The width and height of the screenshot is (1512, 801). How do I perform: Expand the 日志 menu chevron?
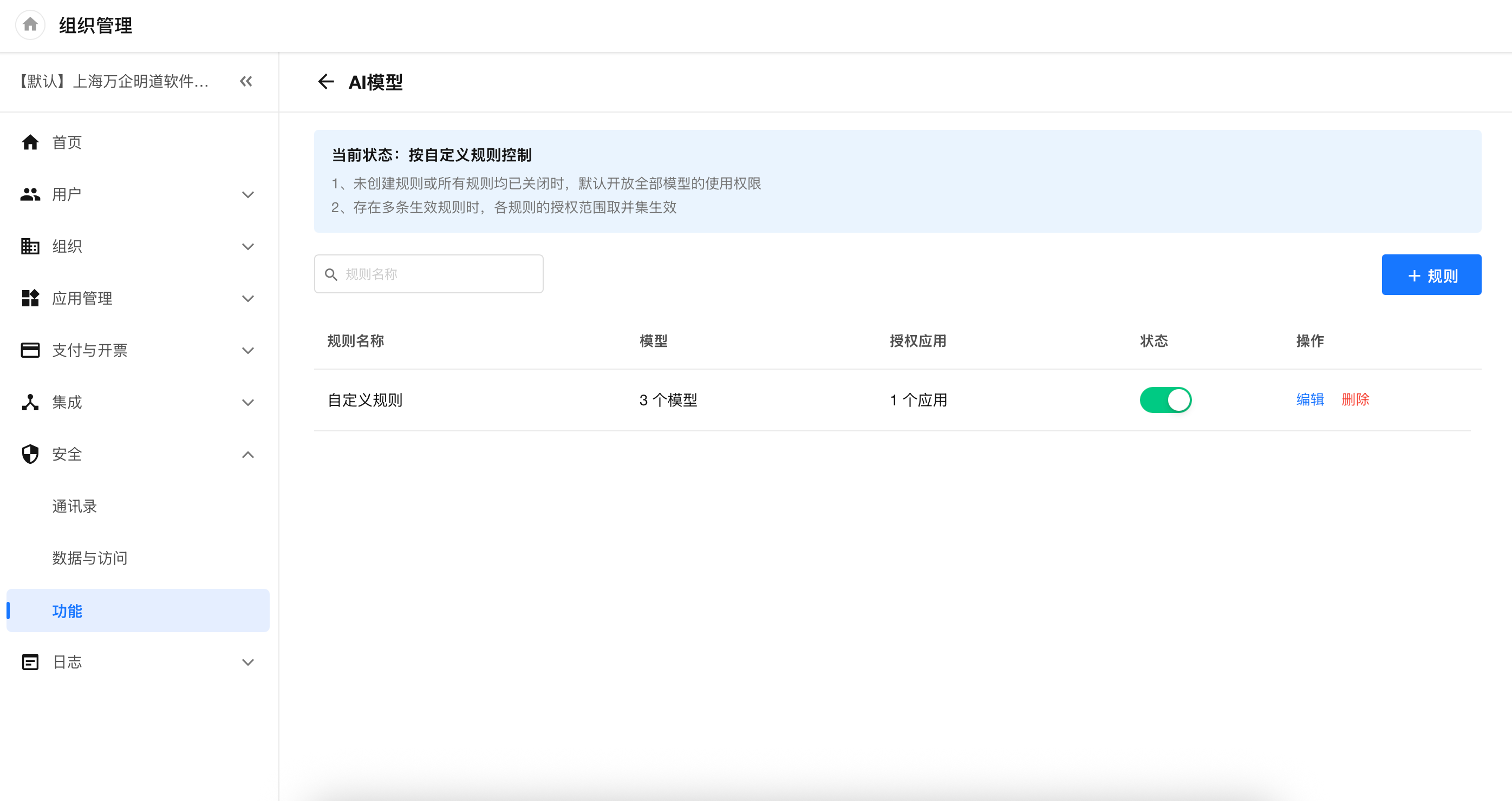247,662
